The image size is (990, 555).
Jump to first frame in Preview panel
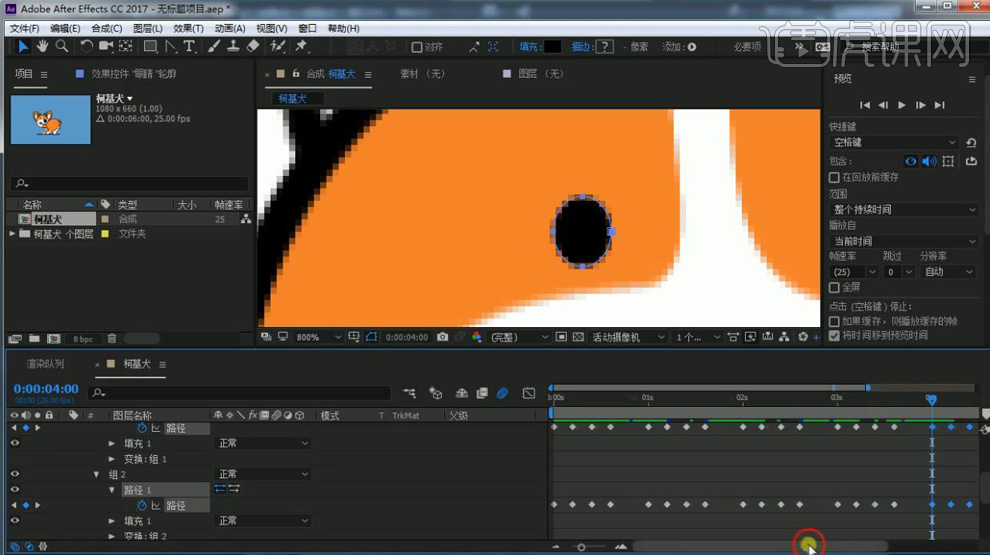point(865,105)
